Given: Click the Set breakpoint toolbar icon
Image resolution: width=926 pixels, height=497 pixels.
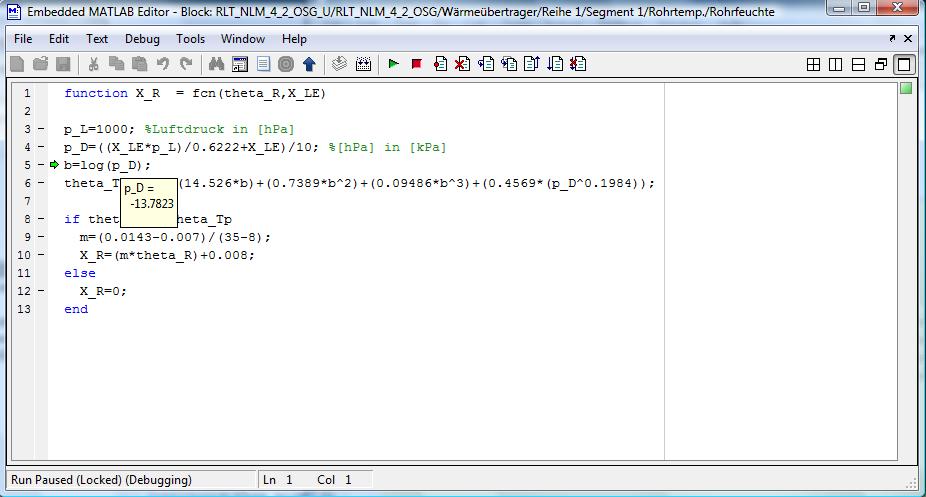Looking at the screenshot, I should point(440,64).
